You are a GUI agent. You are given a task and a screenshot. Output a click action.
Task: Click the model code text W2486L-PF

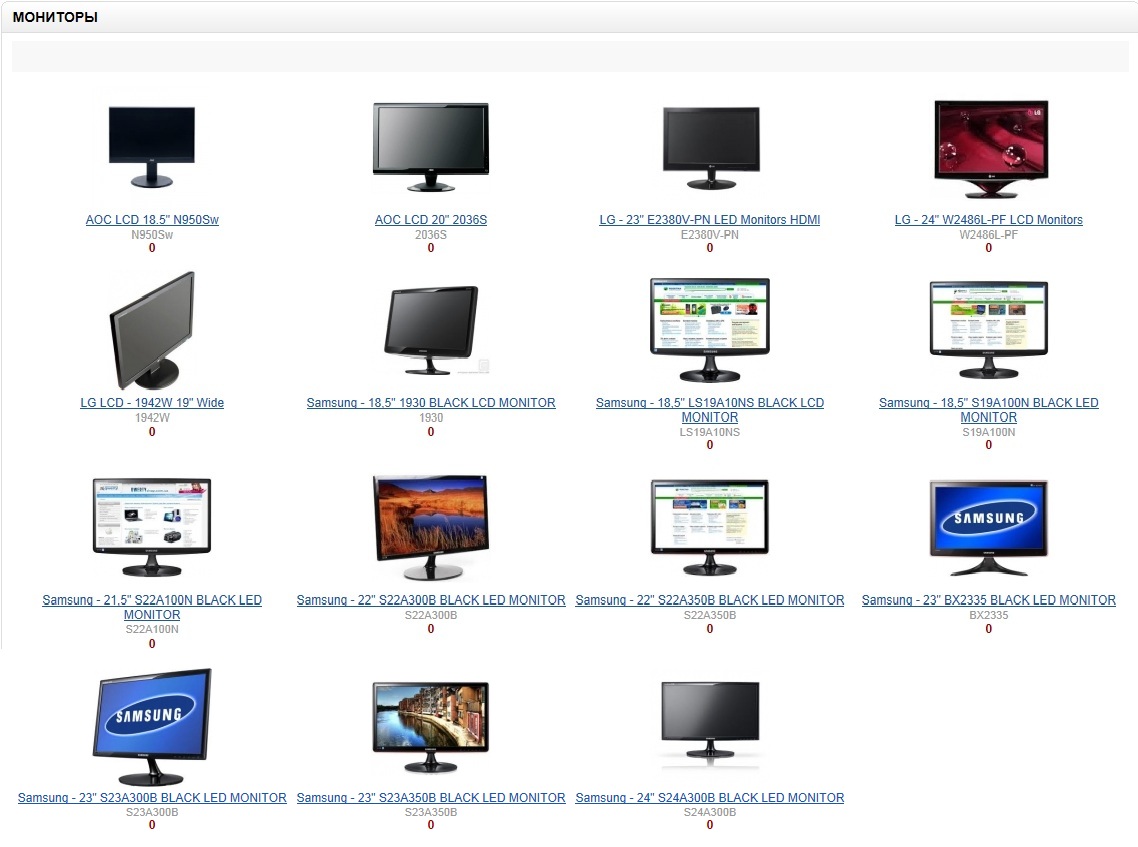988,235
